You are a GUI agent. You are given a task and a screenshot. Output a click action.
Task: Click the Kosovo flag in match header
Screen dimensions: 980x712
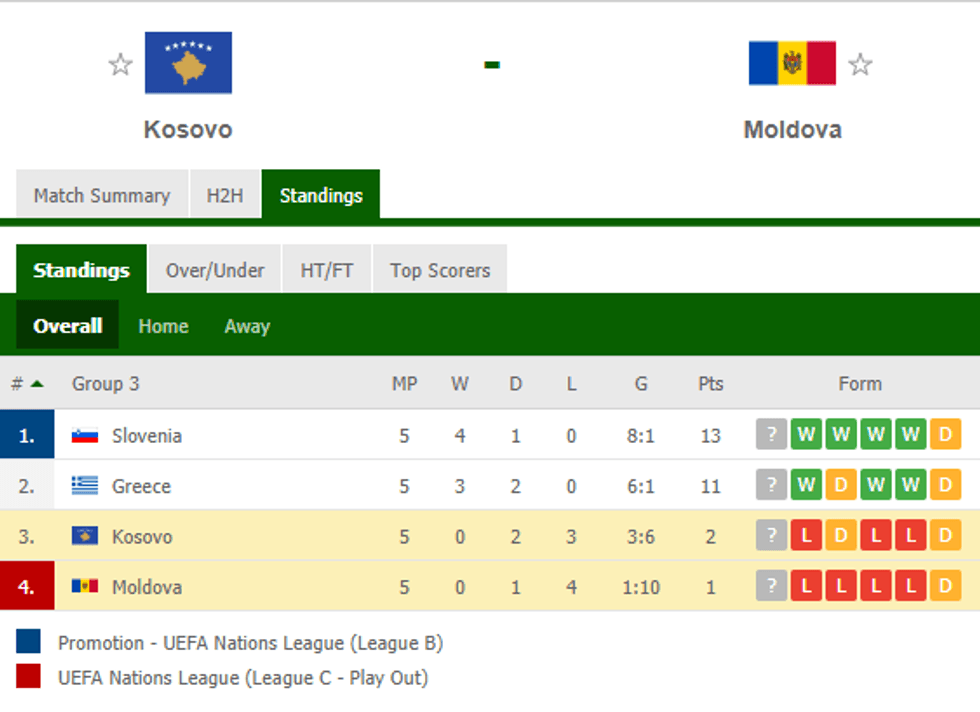point(188,63)
